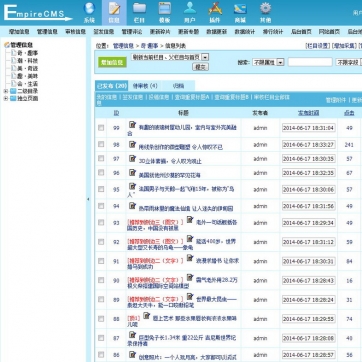Select the 美·奇迹 tree item
362x362 pixels.
tap(28, 68)
